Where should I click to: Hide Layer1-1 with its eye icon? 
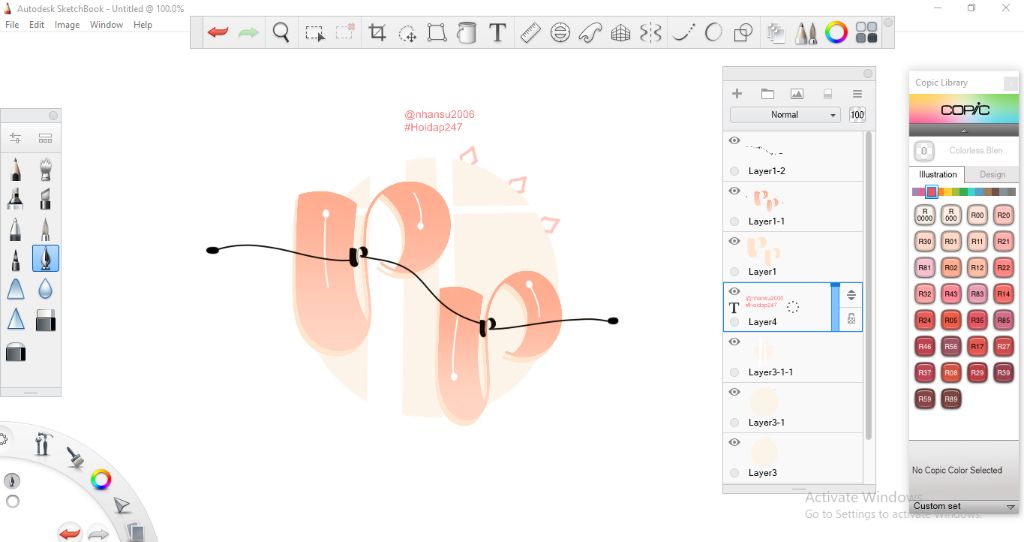click(734, 191)
